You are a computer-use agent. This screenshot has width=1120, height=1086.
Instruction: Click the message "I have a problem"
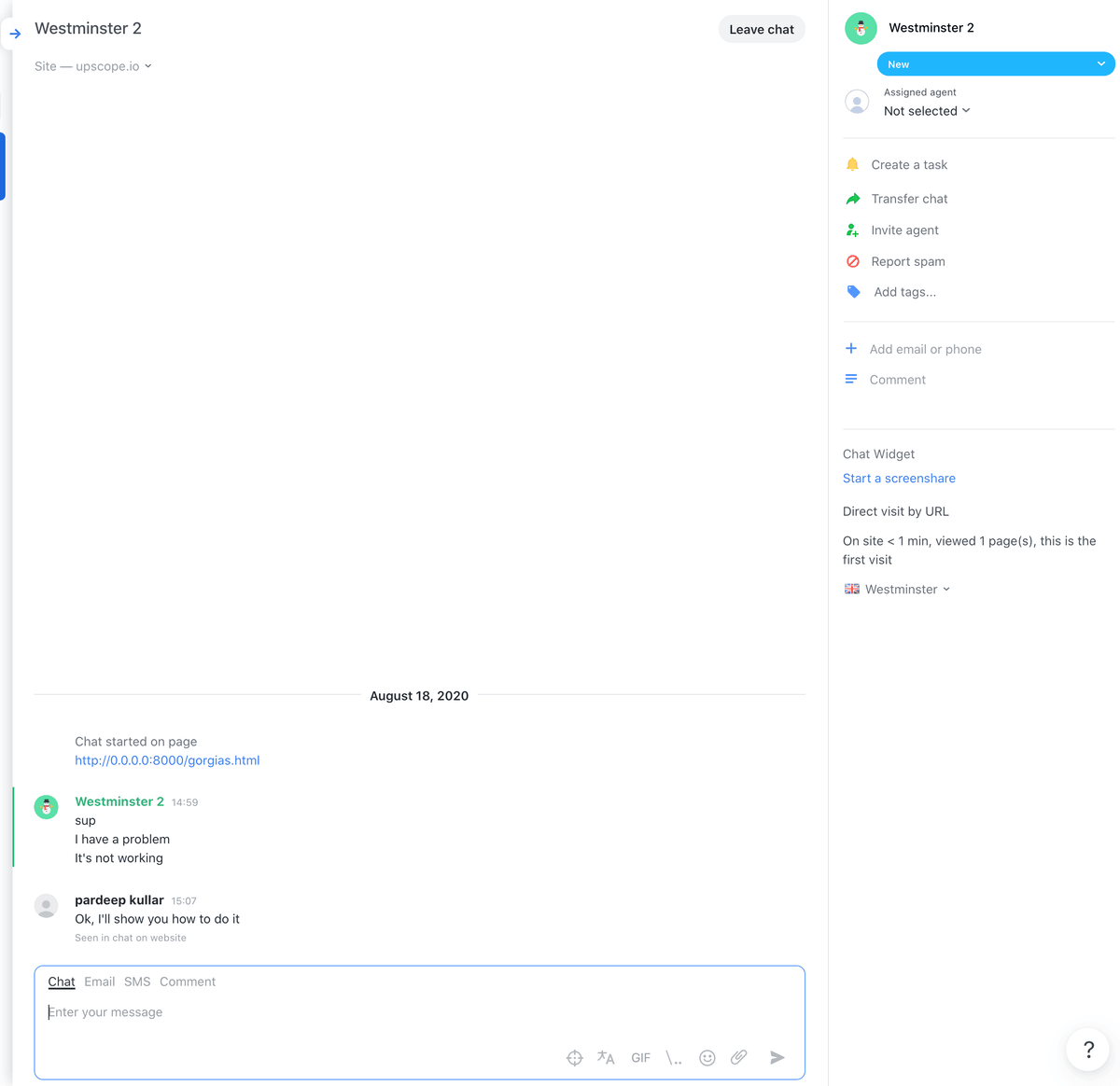tap(122, 839)
